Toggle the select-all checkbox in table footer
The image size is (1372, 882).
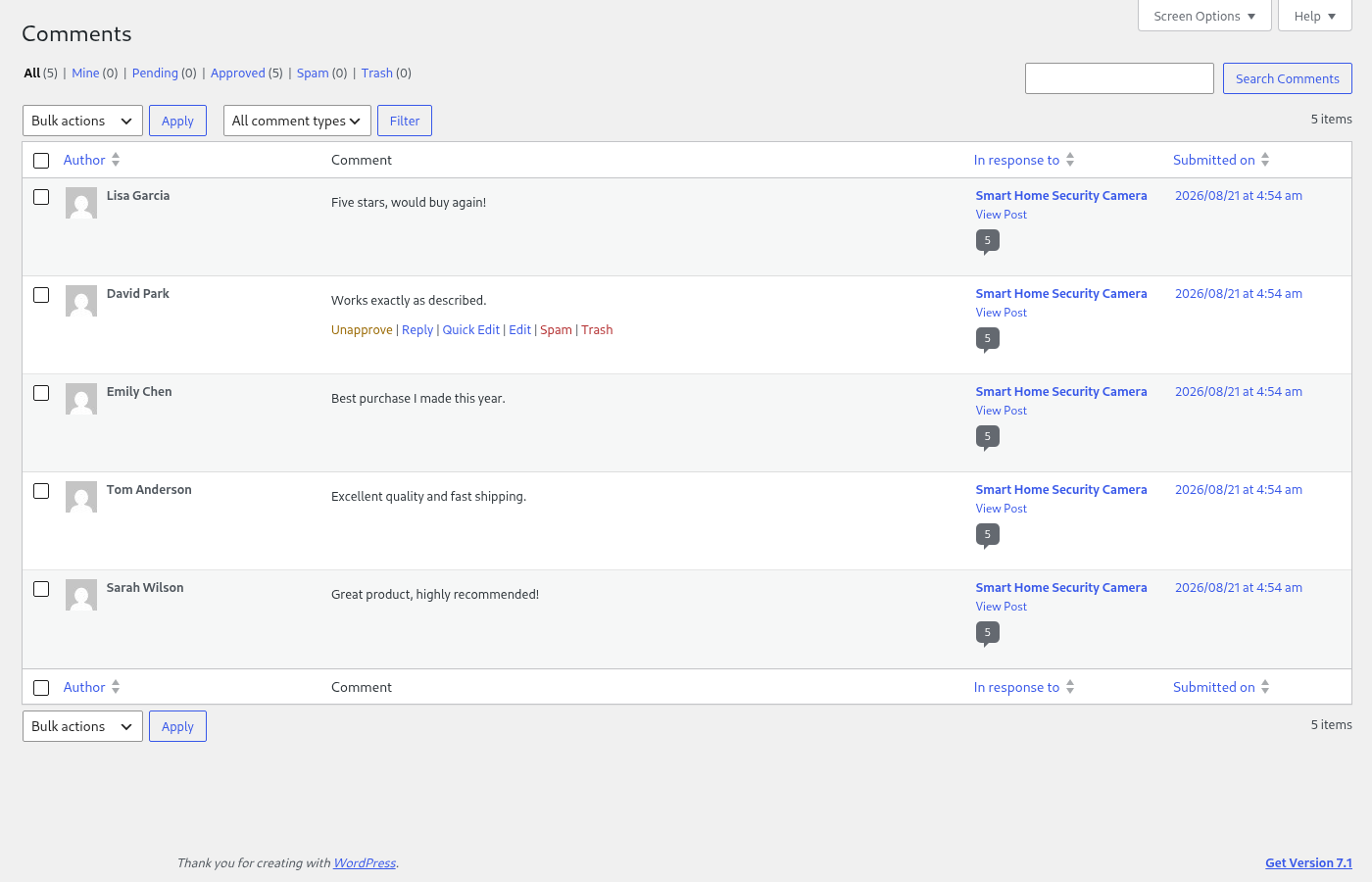click(x=41, y=688)
